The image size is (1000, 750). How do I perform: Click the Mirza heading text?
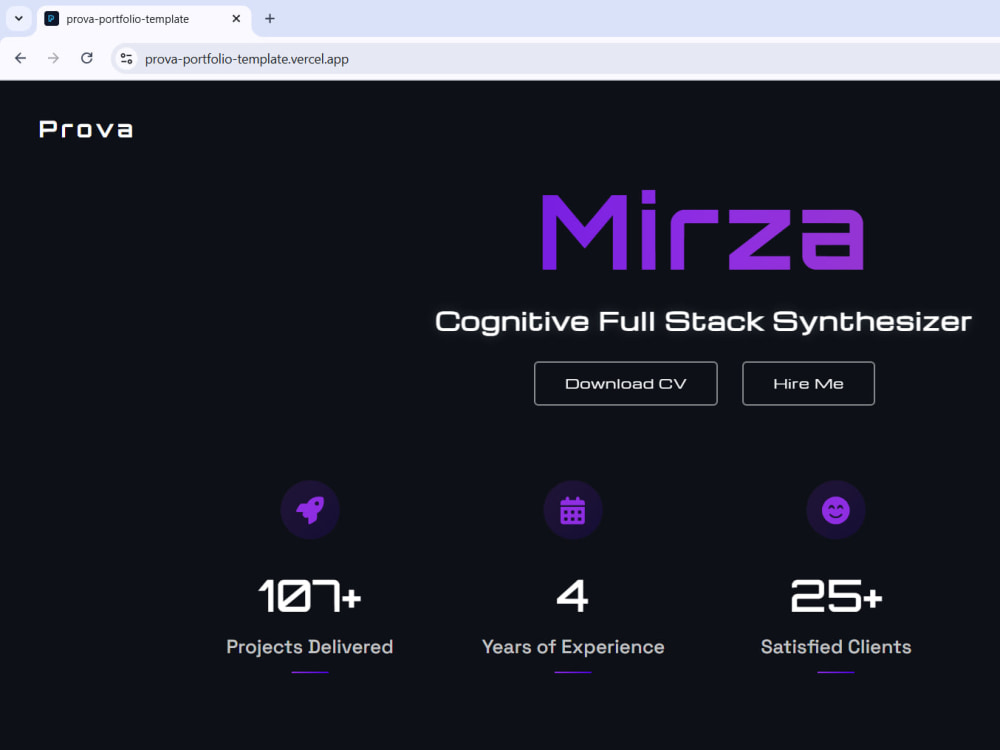(x=703, y=230)
